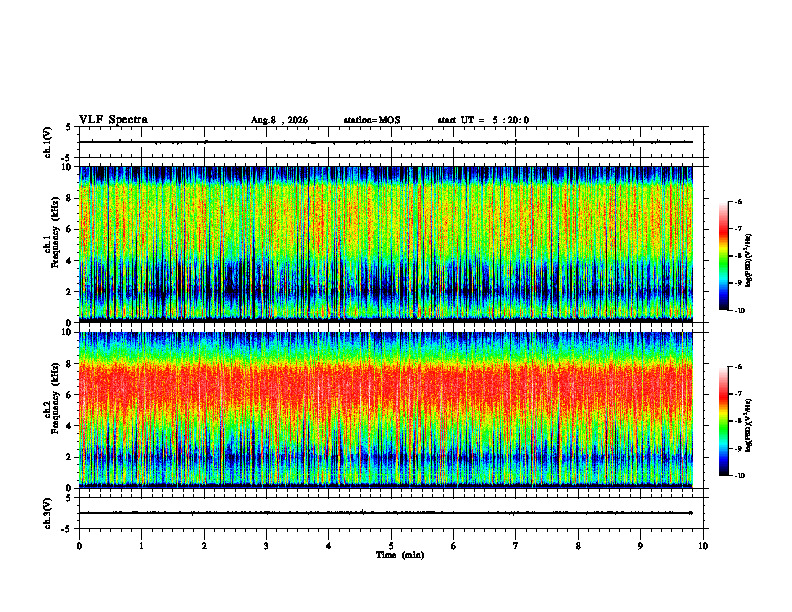Click the "VLF Spectra" plot title
Image resolution: width=792 pixels, height=612 pixels.
113,120
